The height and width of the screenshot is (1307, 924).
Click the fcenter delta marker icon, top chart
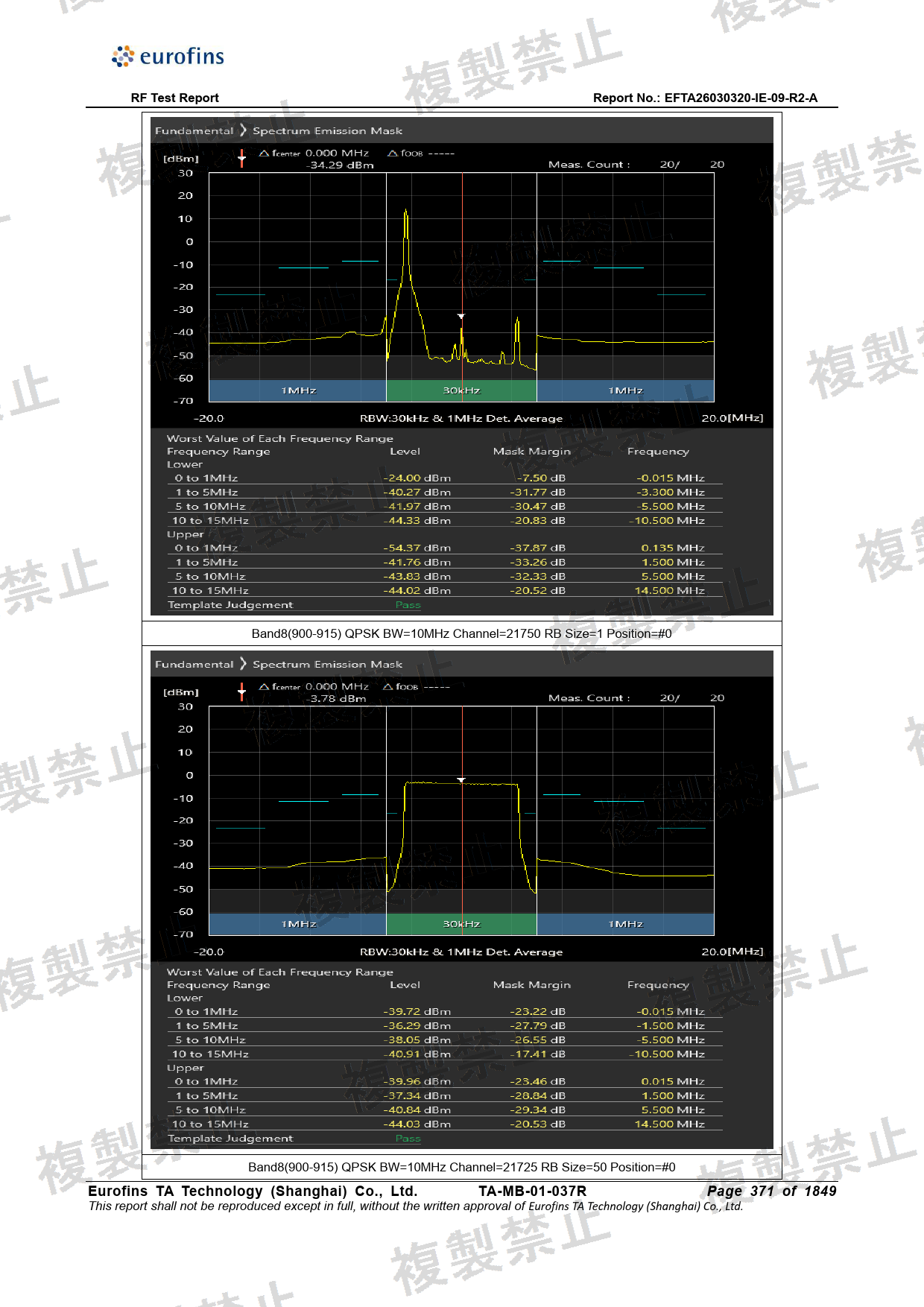tap(264, 154)
